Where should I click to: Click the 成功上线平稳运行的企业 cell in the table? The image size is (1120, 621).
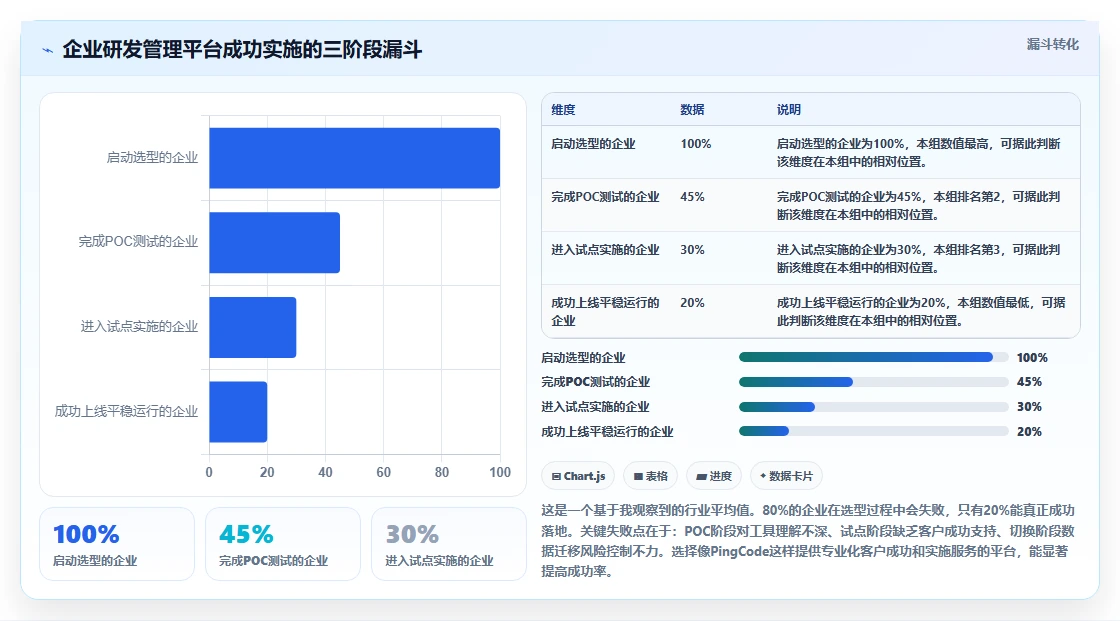click(605, 312)
